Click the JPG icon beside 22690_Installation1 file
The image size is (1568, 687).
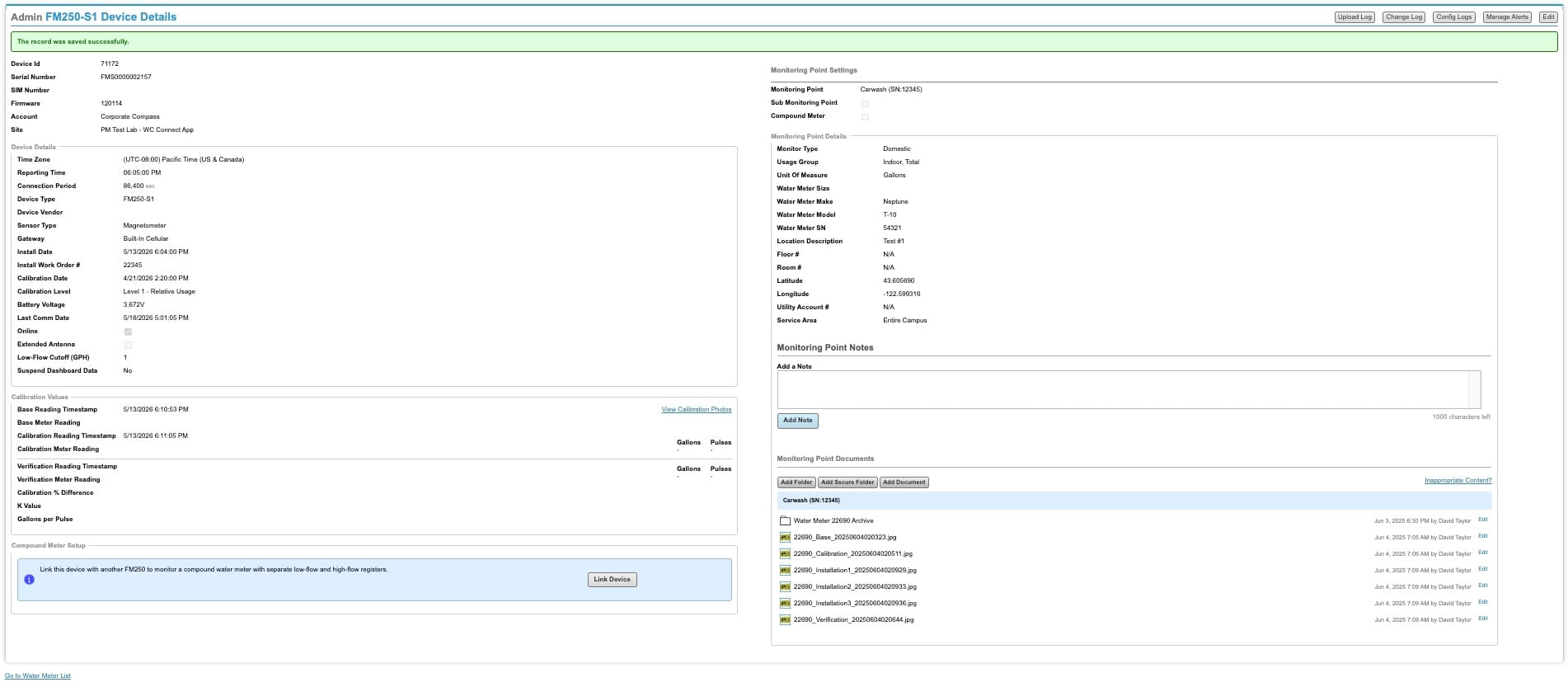(x=785, y=571)
